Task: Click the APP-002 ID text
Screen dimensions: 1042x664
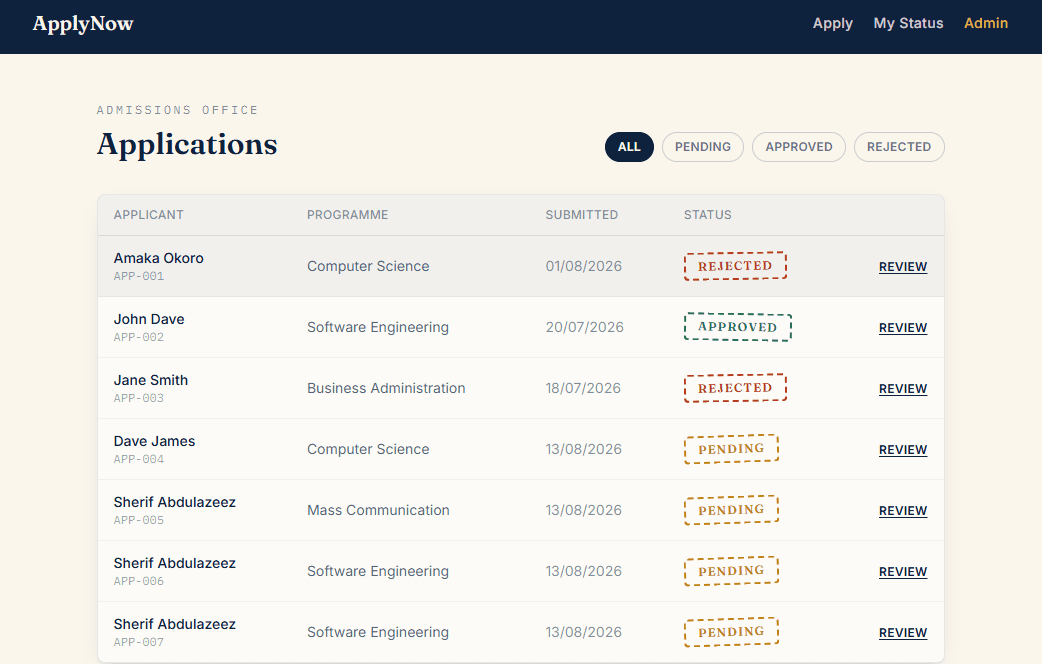Action: 139,337
